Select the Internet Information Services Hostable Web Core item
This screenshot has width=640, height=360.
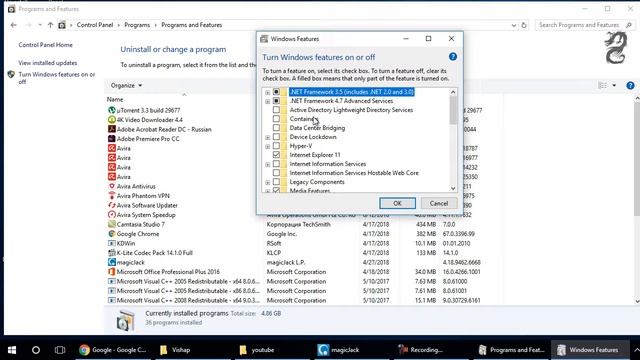(354, 173)
